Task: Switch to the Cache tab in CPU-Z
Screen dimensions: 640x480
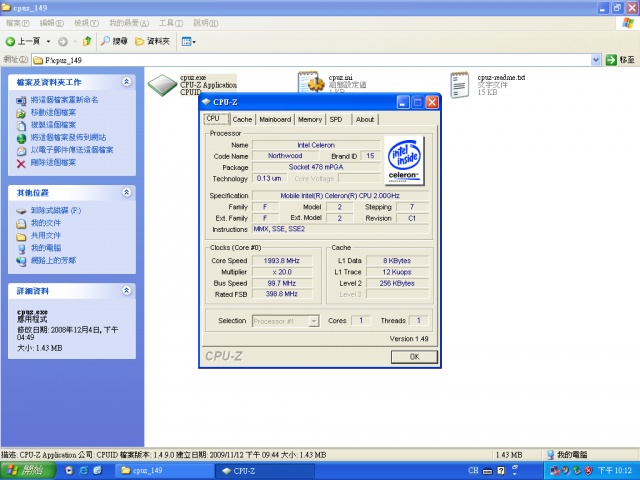Action: click(x=242, y=120)
